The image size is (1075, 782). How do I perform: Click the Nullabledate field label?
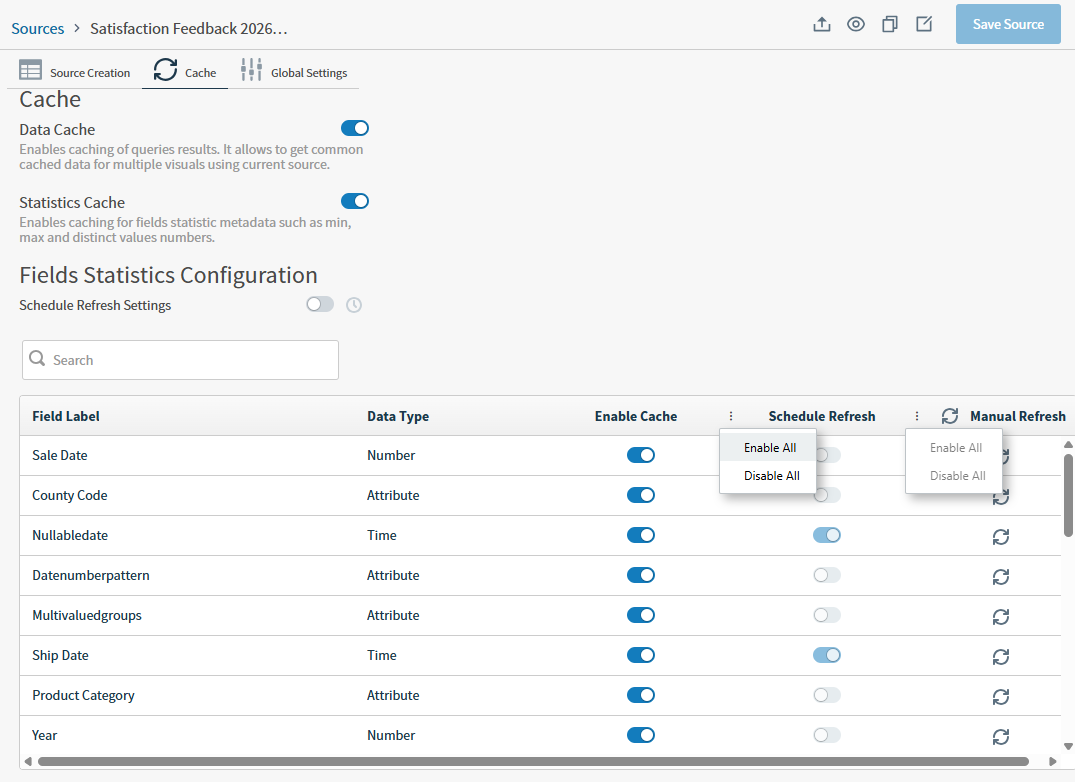[x=70, y=535]
